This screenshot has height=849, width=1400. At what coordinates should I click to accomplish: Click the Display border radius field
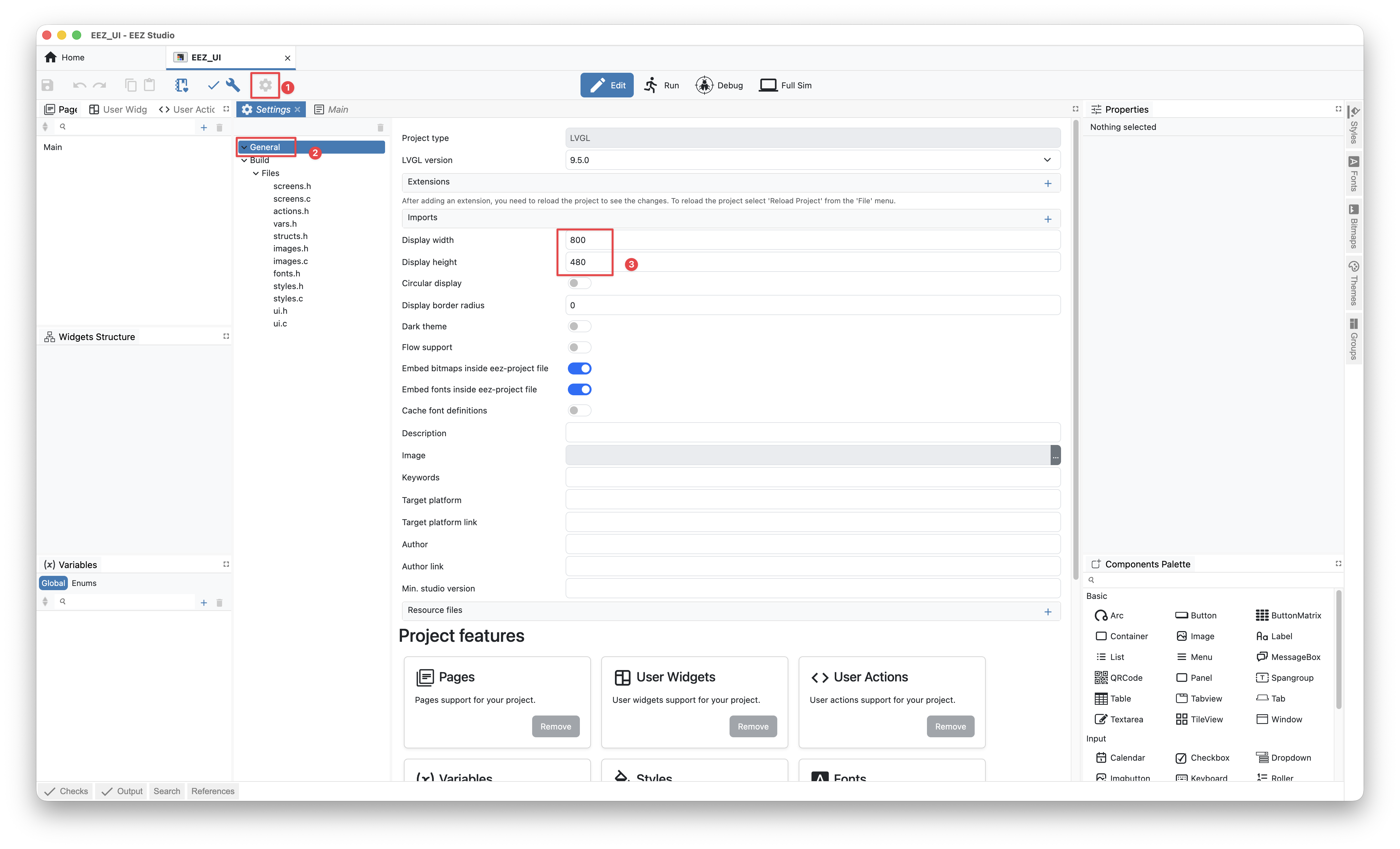(x=812, y=305)
